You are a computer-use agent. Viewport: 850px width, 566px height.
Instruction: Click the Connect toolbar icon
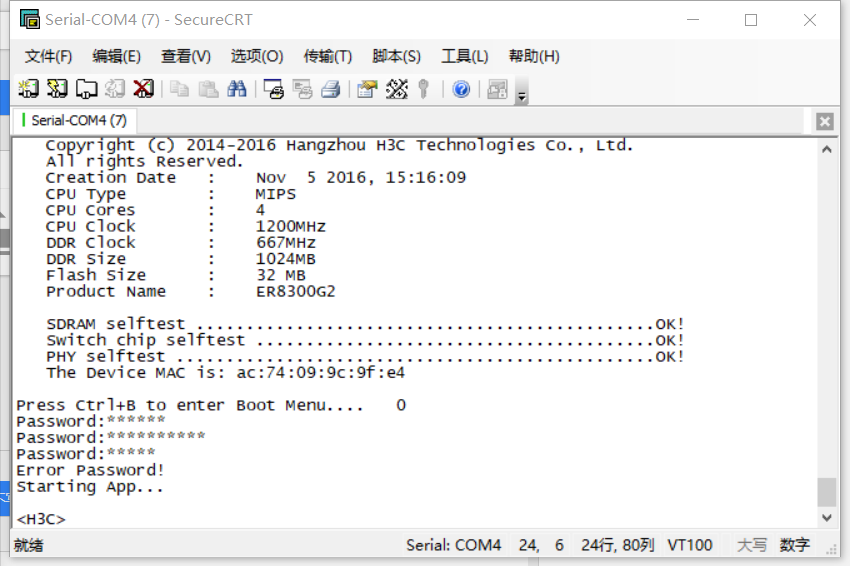tap(28, 88)
